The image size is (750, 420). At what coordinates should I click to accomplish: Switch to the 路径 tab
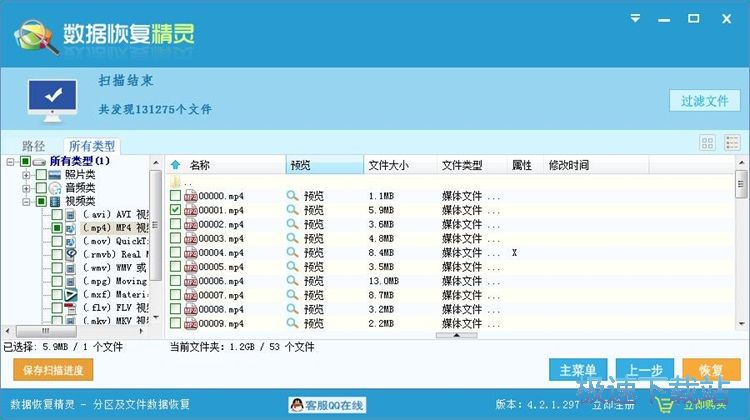(33, 146)
